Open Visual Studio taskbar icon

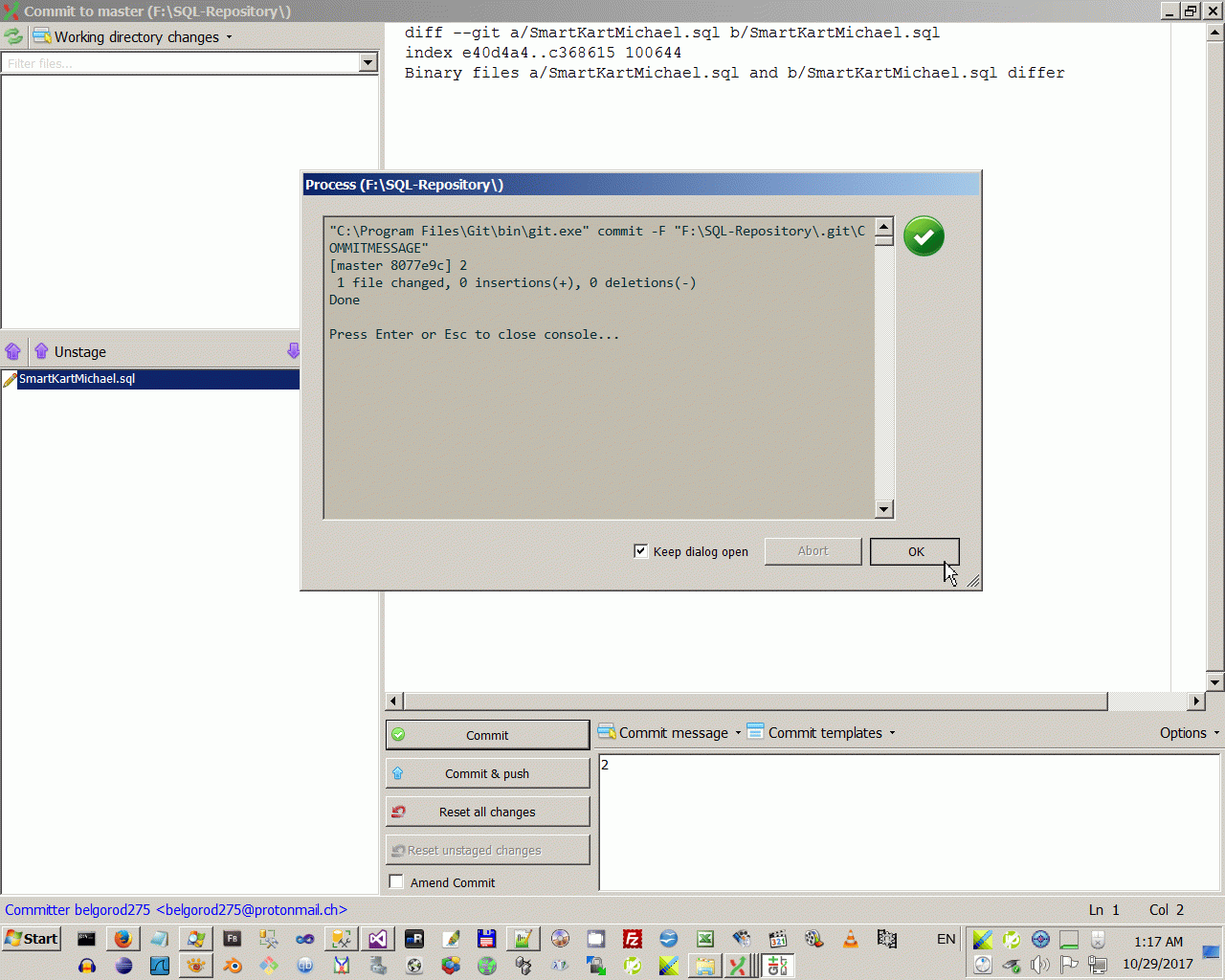(377, 939)
